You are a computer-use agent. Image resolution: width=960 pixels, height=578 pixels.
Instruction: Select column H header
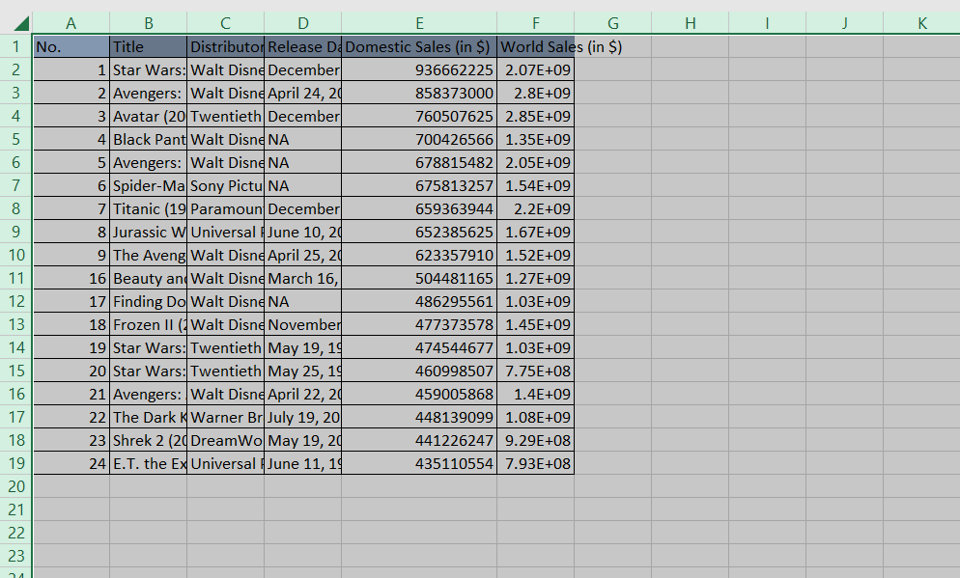pos(690,23)
